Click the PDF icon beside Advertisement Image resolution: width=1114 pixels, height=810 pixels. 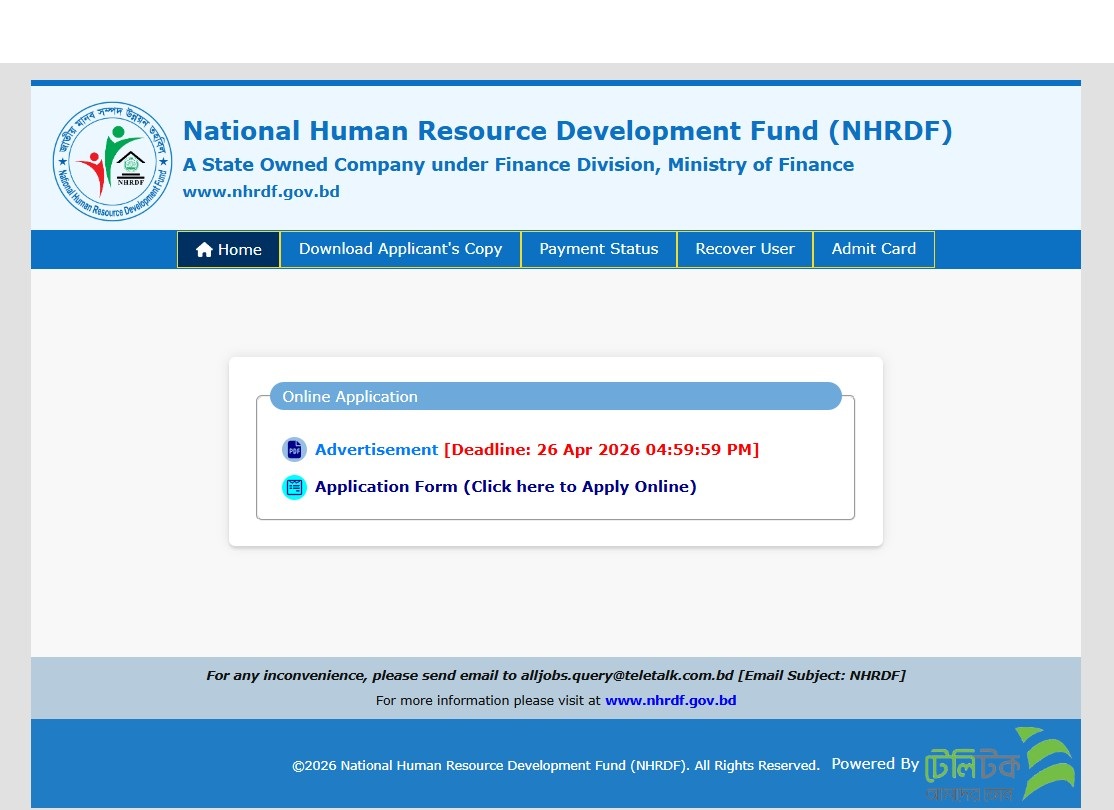pos(294,450)
